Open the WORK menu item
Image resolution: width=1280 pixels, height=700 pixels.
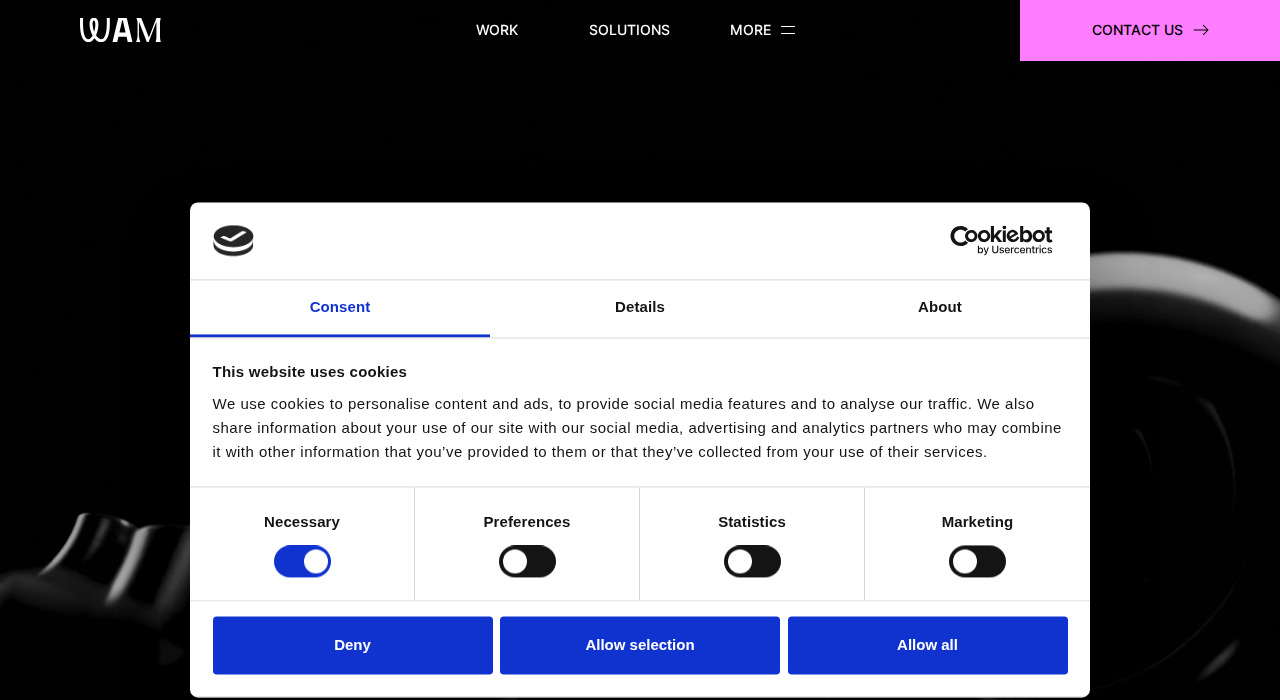(x=497, y=30)
